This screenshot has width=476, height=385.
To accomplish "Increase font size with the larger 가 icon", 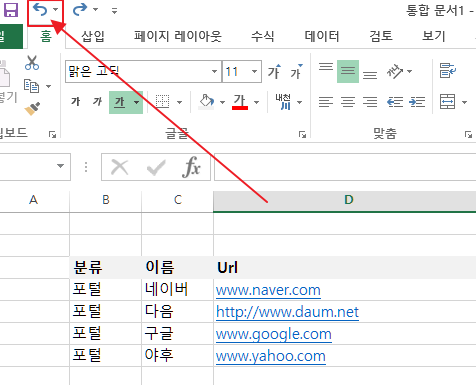I will coord(275,71).
